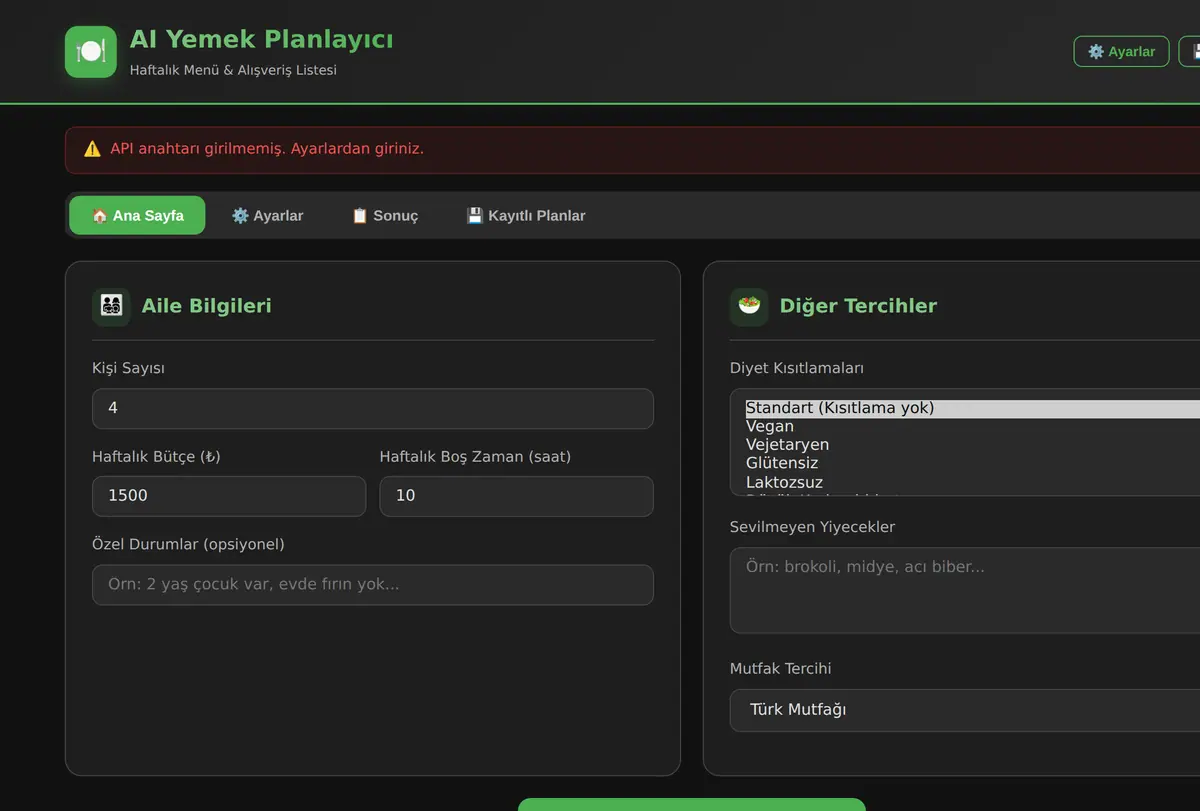
Task: Click the family icon beside Aile Bilgileri
Action: click(x=111, y=307)
